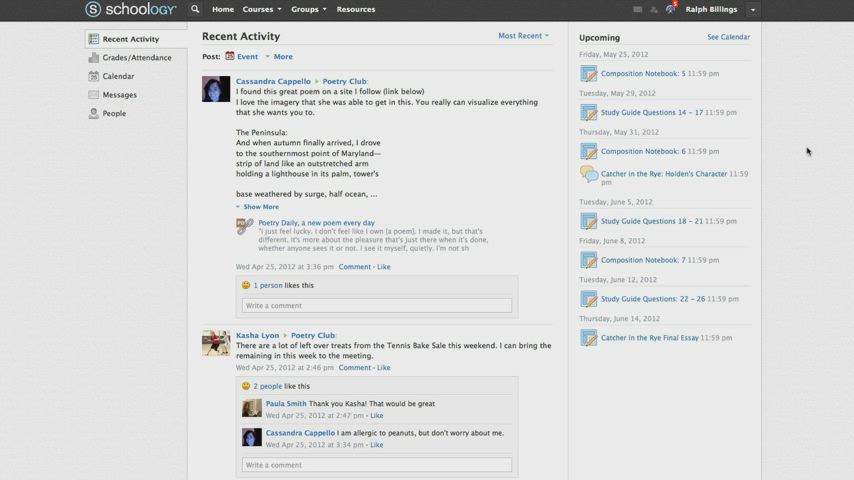Click the Grades/Attendance sidebar icon
Screen dimensions: 854x480
tap(94, 58)
